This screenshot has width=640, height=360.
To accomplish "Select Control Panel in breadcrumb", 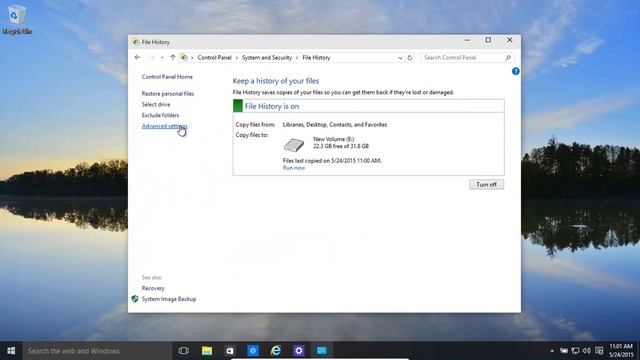I will point(214,58).
